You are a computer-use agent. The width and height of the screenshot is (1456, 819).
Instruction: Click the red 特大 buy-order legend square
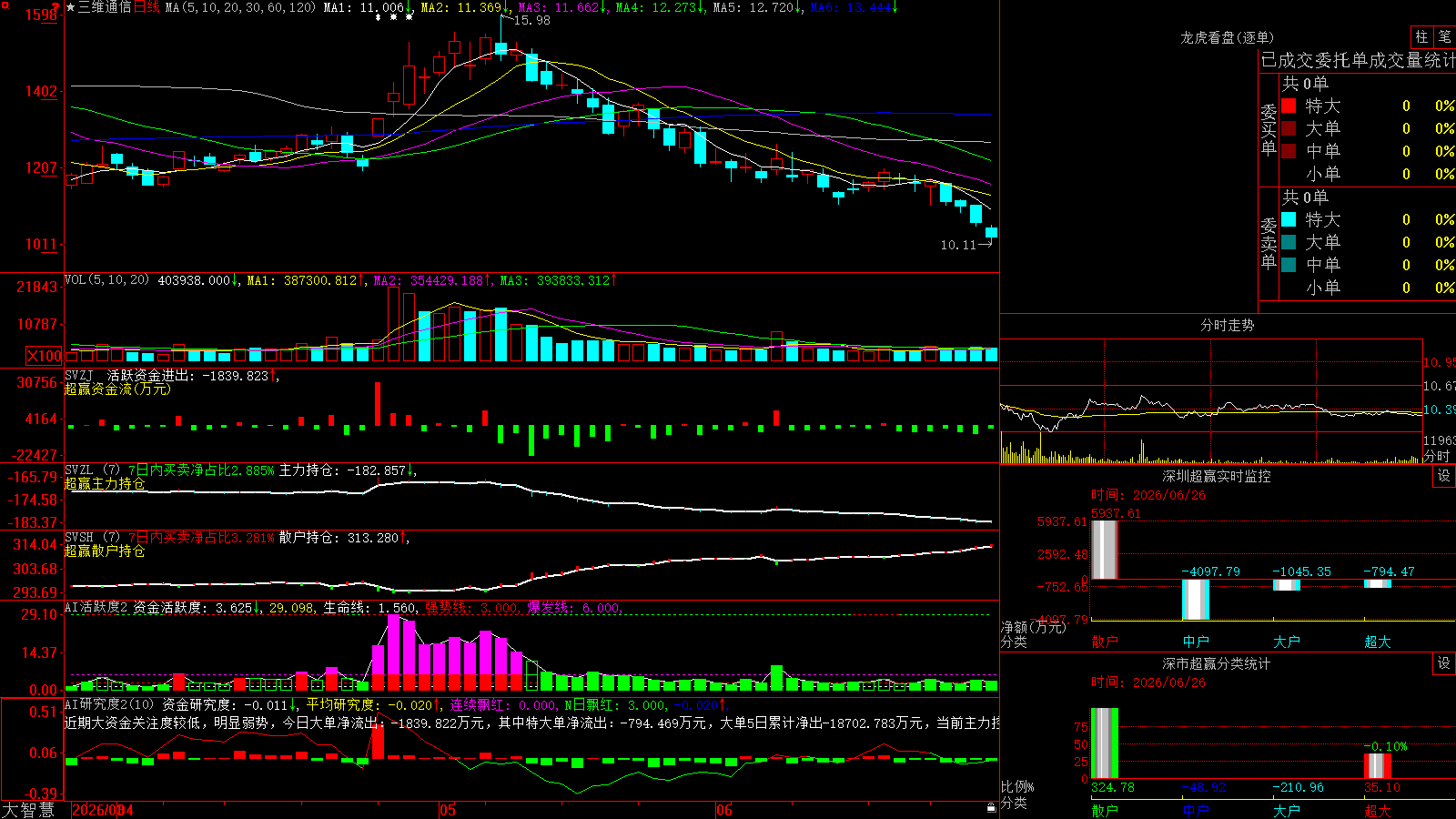[x=1289, y=106]
